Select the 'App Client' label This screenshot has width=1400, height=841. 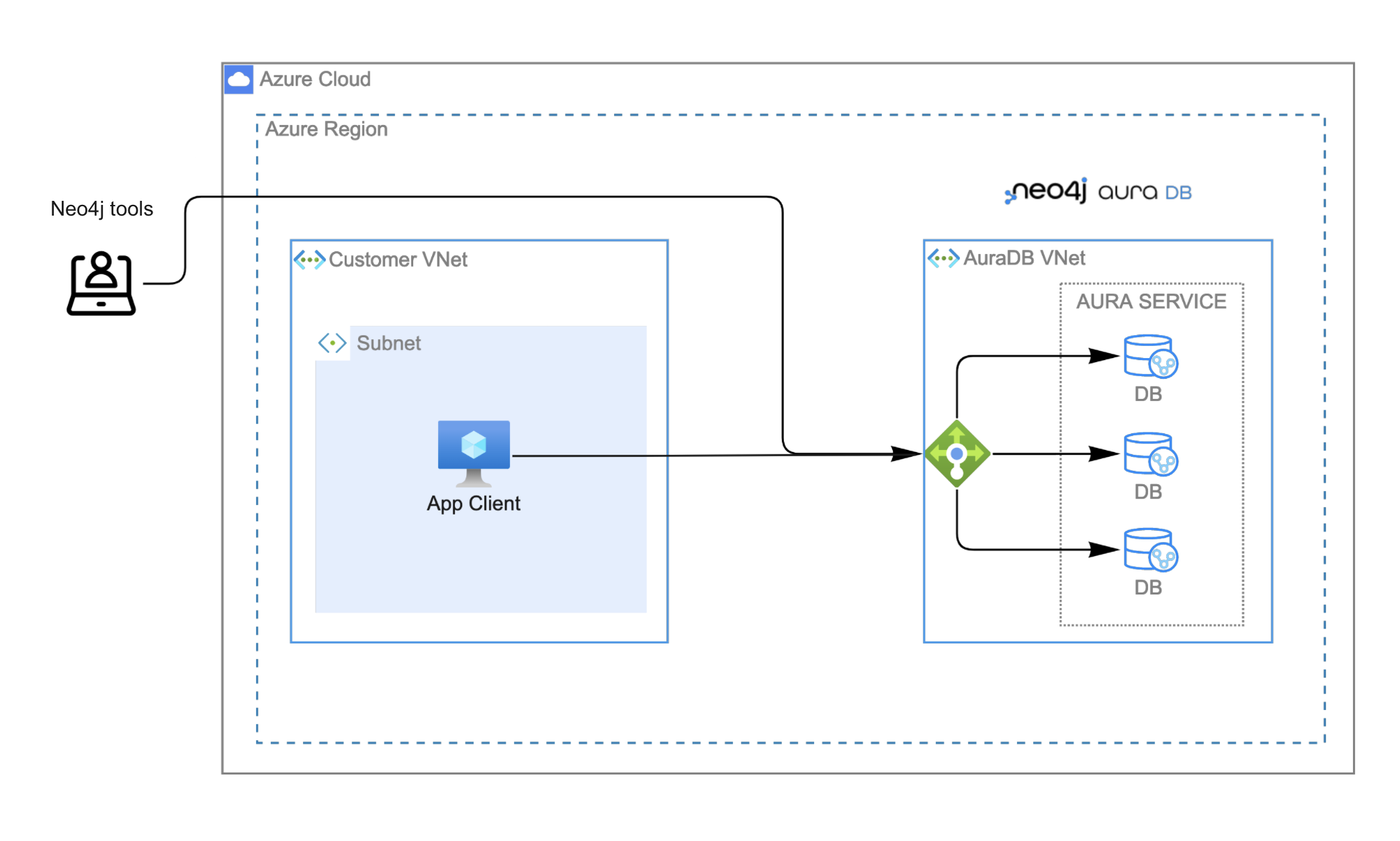[x=474, y=504]
